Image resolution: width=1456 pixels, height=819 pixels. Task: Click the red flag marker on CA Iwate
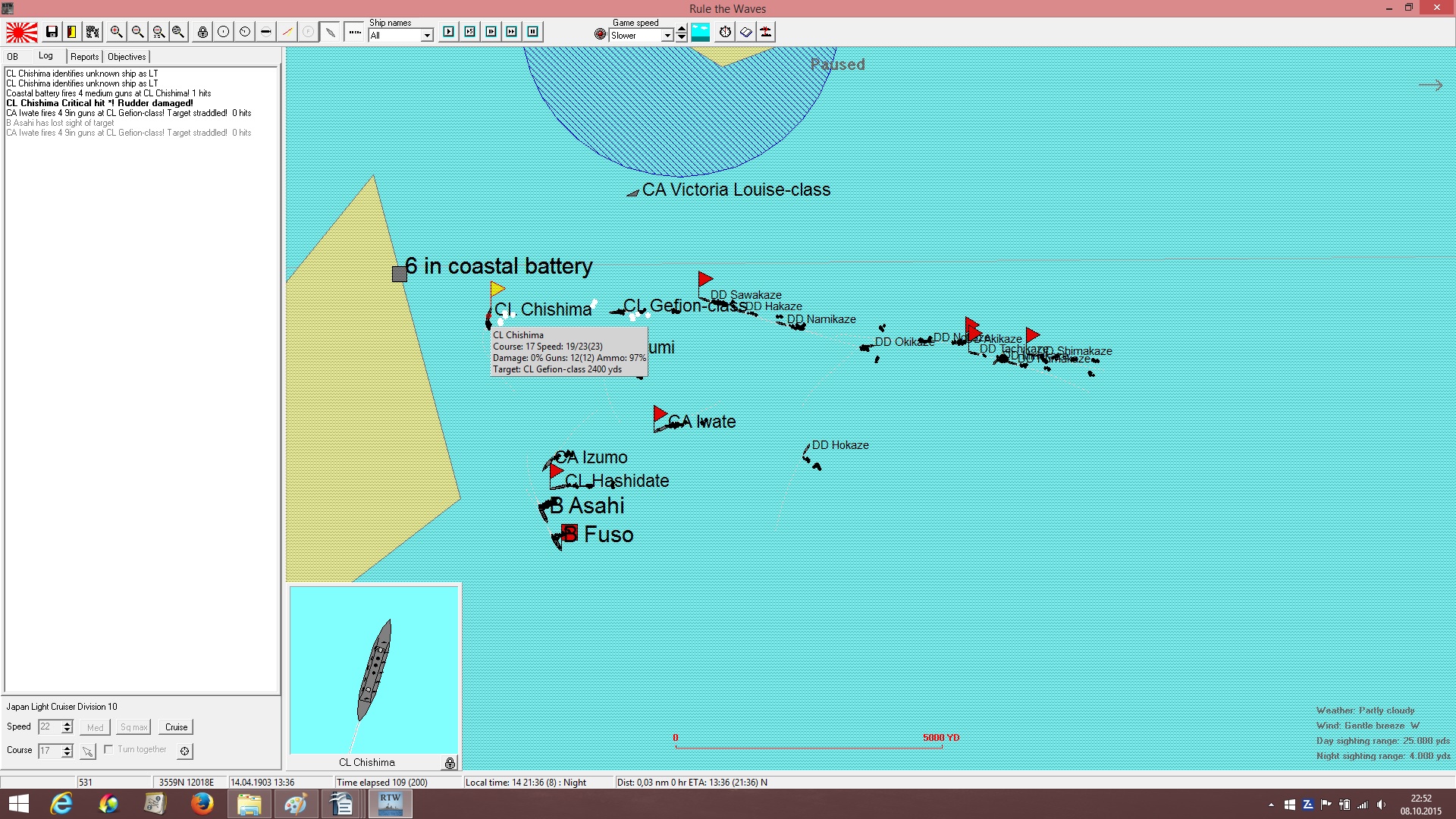coord(660,414)
